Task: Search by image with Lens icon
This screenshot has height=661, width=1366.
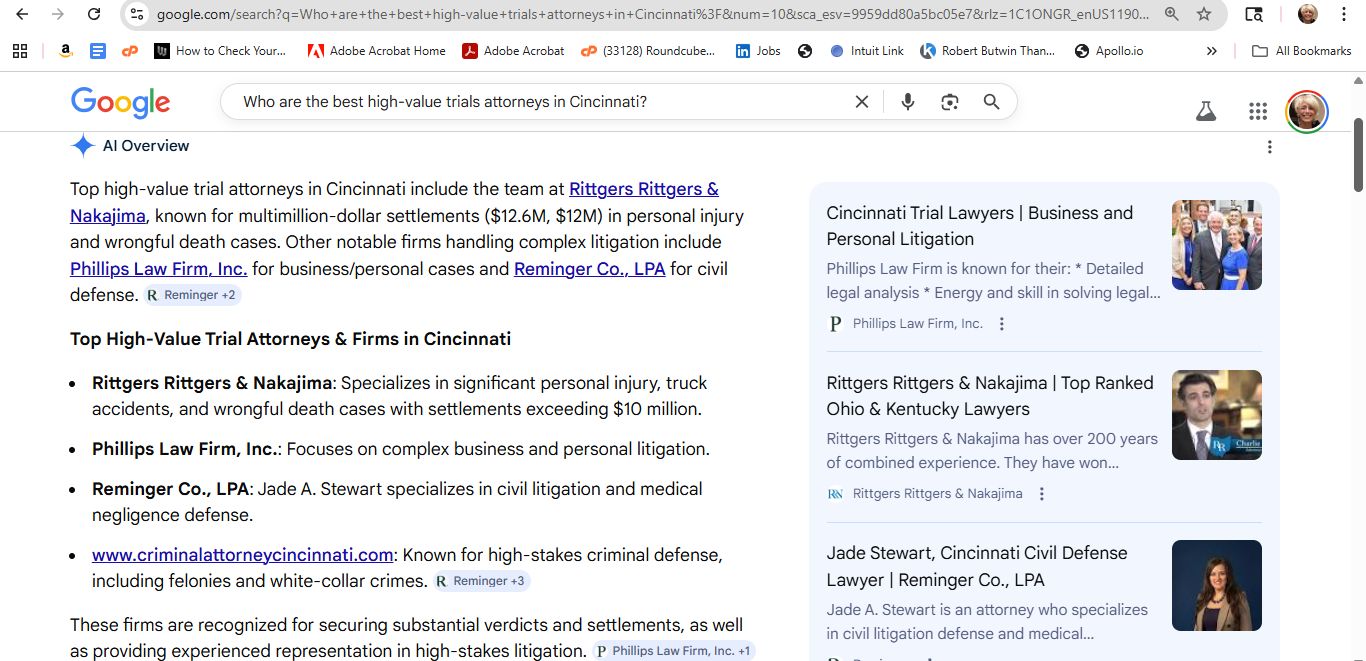Action: click(950, 101)
